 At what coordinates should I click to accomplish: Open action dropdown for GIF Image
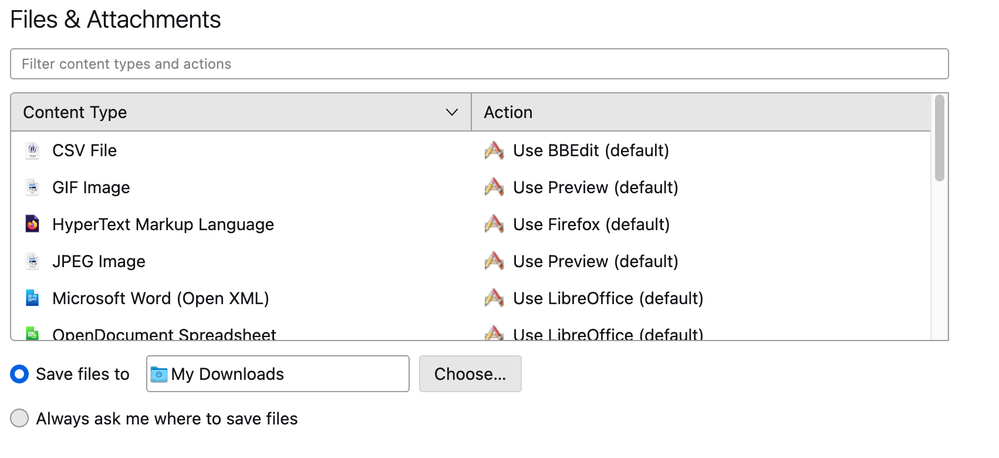[x=595, y=188]
